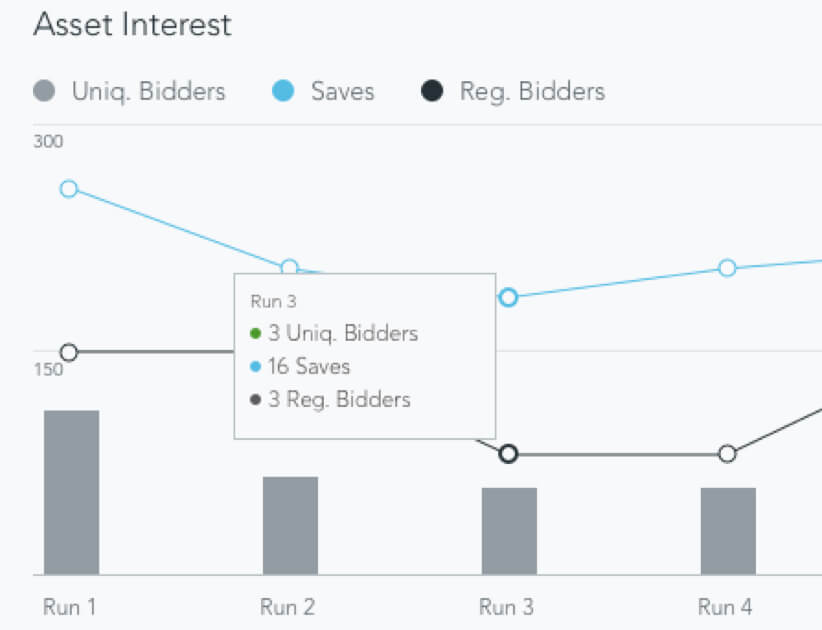
Task: Select the gray Uniq. Bidders bar for Run 1
Action: pyautogui.click(x=71, y=492)
